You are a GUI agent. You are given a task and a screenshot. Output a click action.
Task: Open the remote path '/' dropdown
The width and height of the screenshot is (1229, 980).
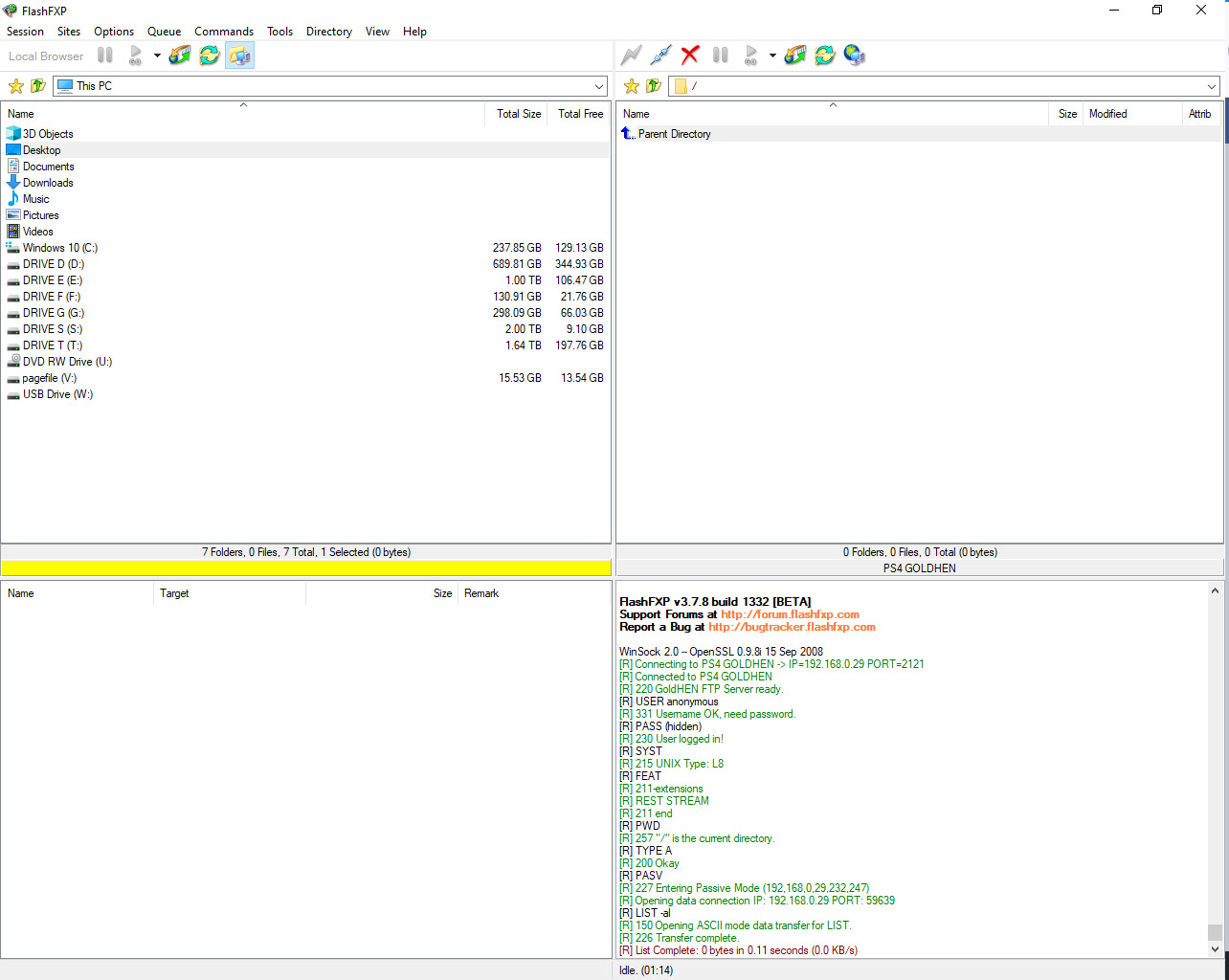(1212, 86)
